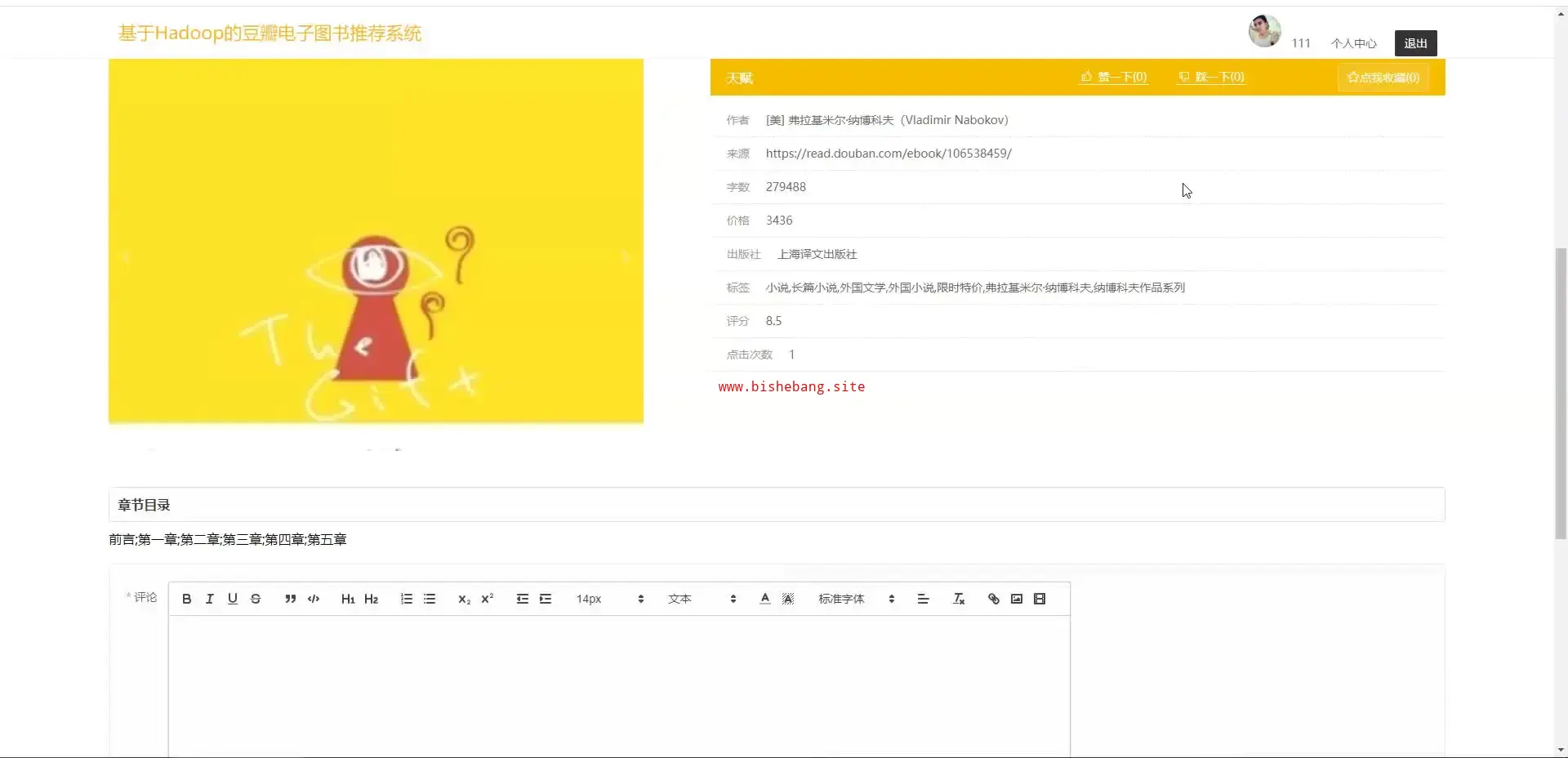The width and height of the screenshot is (1568, 758).
Task: Click the 基于Hadoop的豆瓣电子图书推荐系统 site title
Action: (x=269, y=33)
